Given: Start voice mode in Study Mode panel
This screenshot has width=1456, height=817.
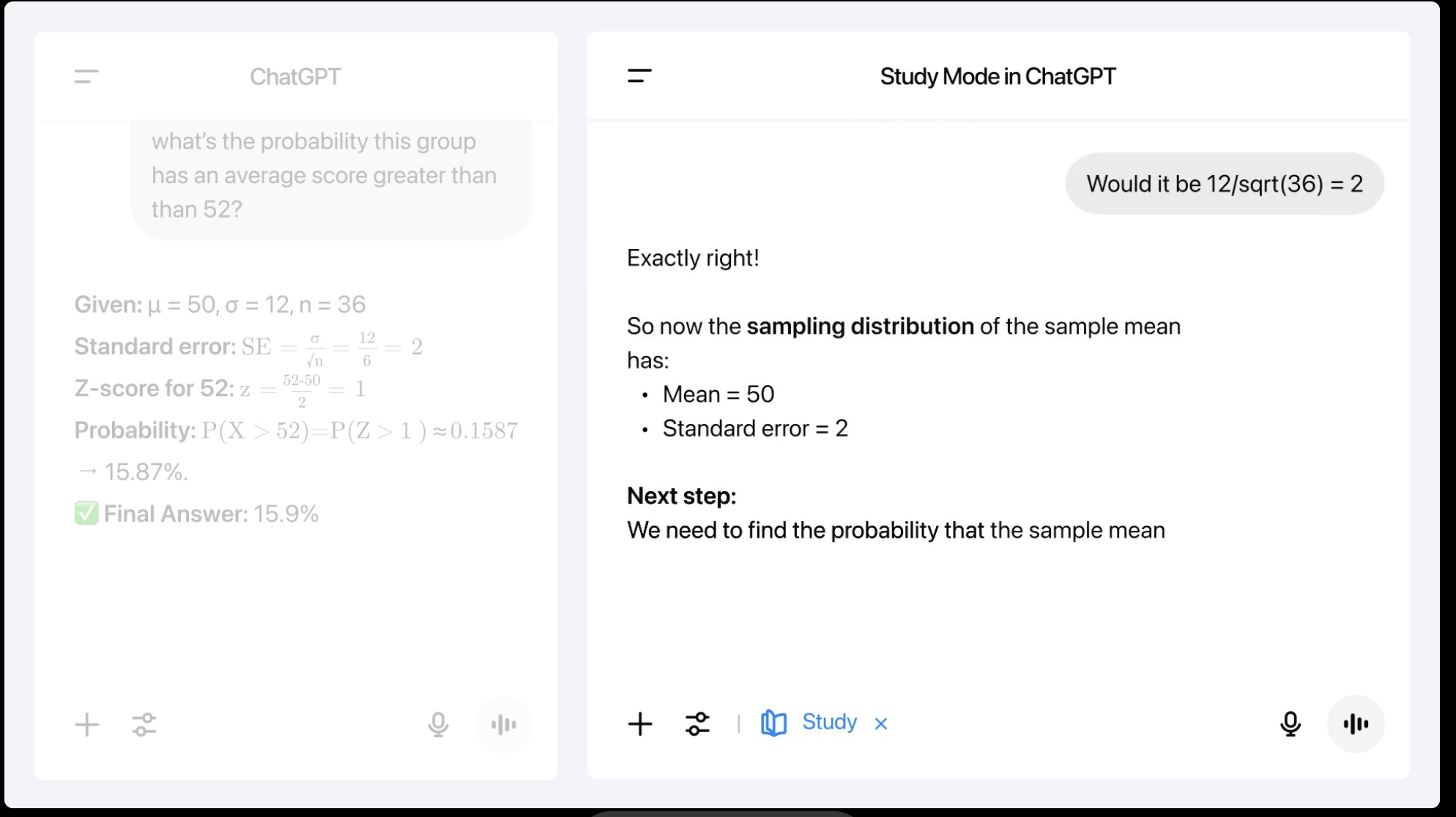Looking at the screenshot, I should [x=1356, y=724].
